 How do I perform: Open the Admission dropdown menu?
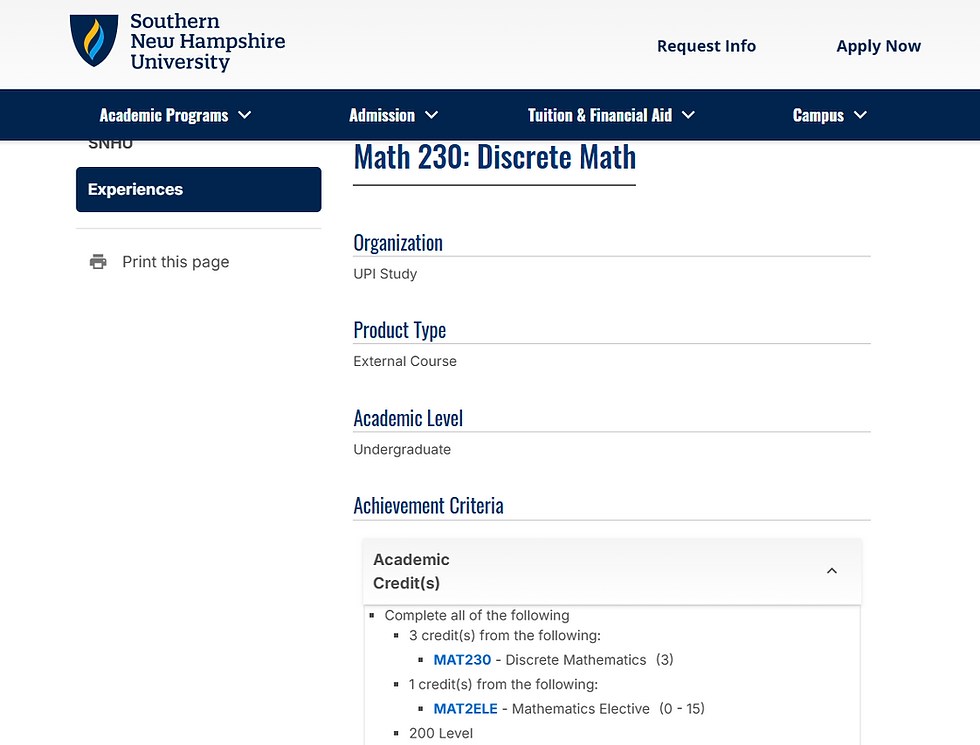point(383,115)
